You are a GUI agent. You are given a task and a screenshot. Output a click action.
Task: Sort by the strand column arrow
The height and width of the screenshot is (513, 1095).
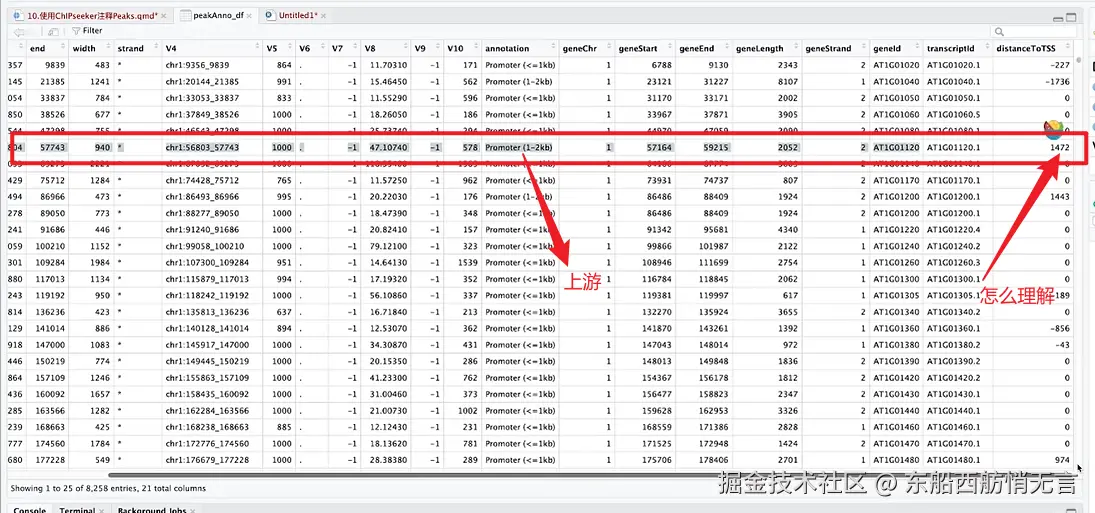[x=154, y=48]
